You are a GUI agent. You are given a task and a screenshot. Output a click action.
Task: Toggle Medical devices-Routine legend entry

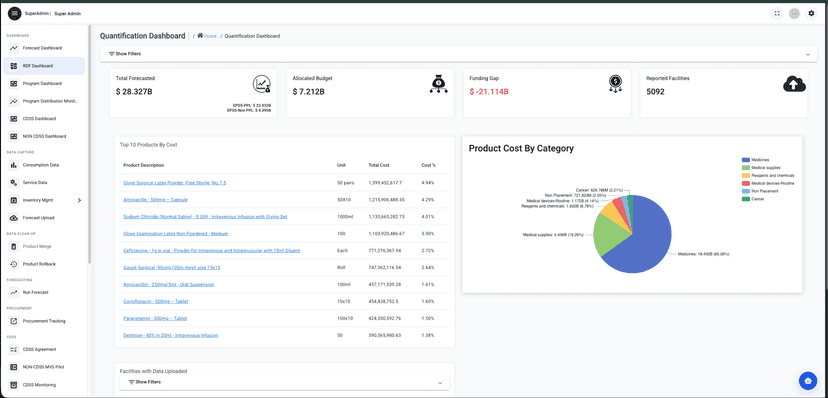(768, 183)
